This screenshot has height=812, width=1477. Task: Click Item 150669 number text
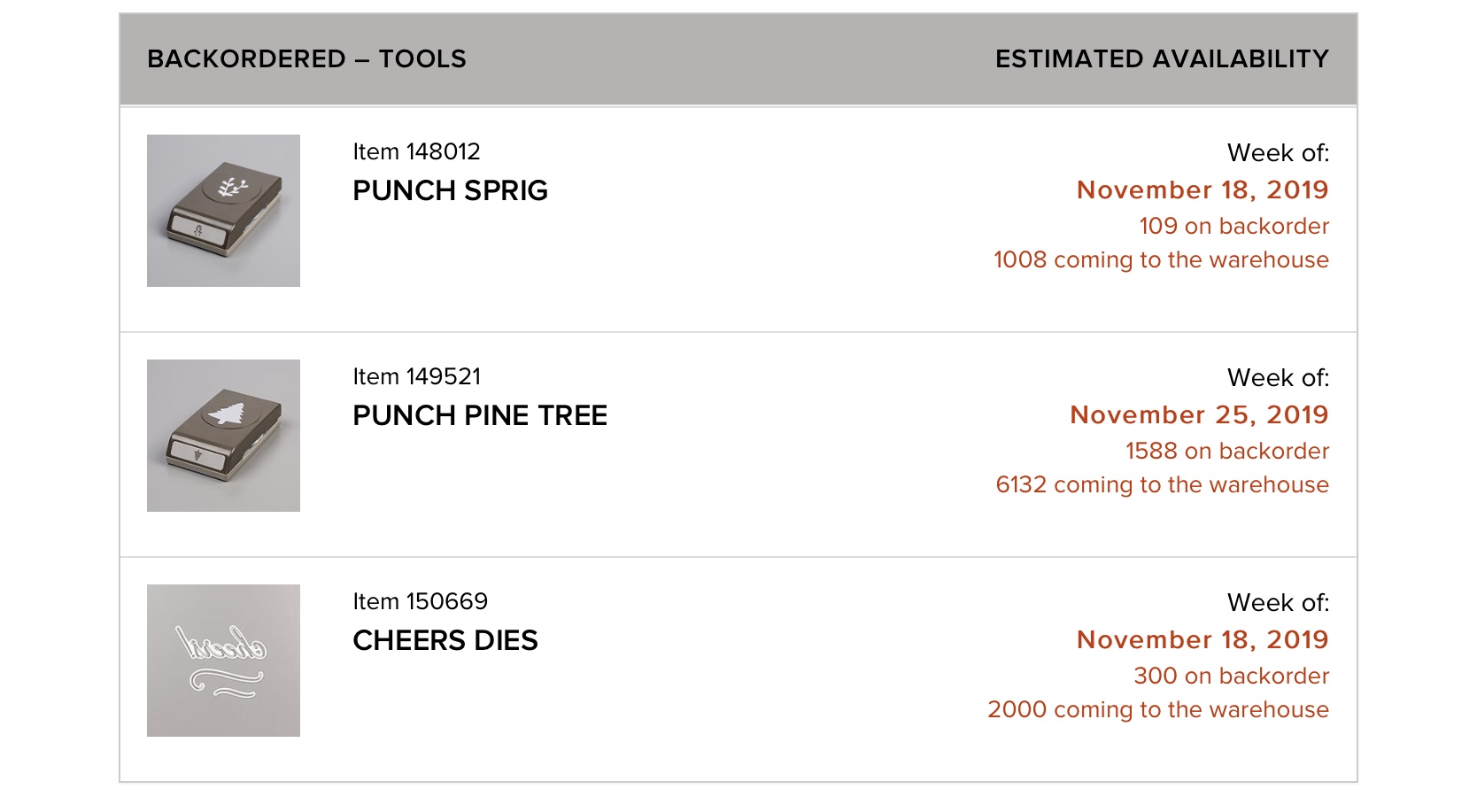tap(420, 601)
